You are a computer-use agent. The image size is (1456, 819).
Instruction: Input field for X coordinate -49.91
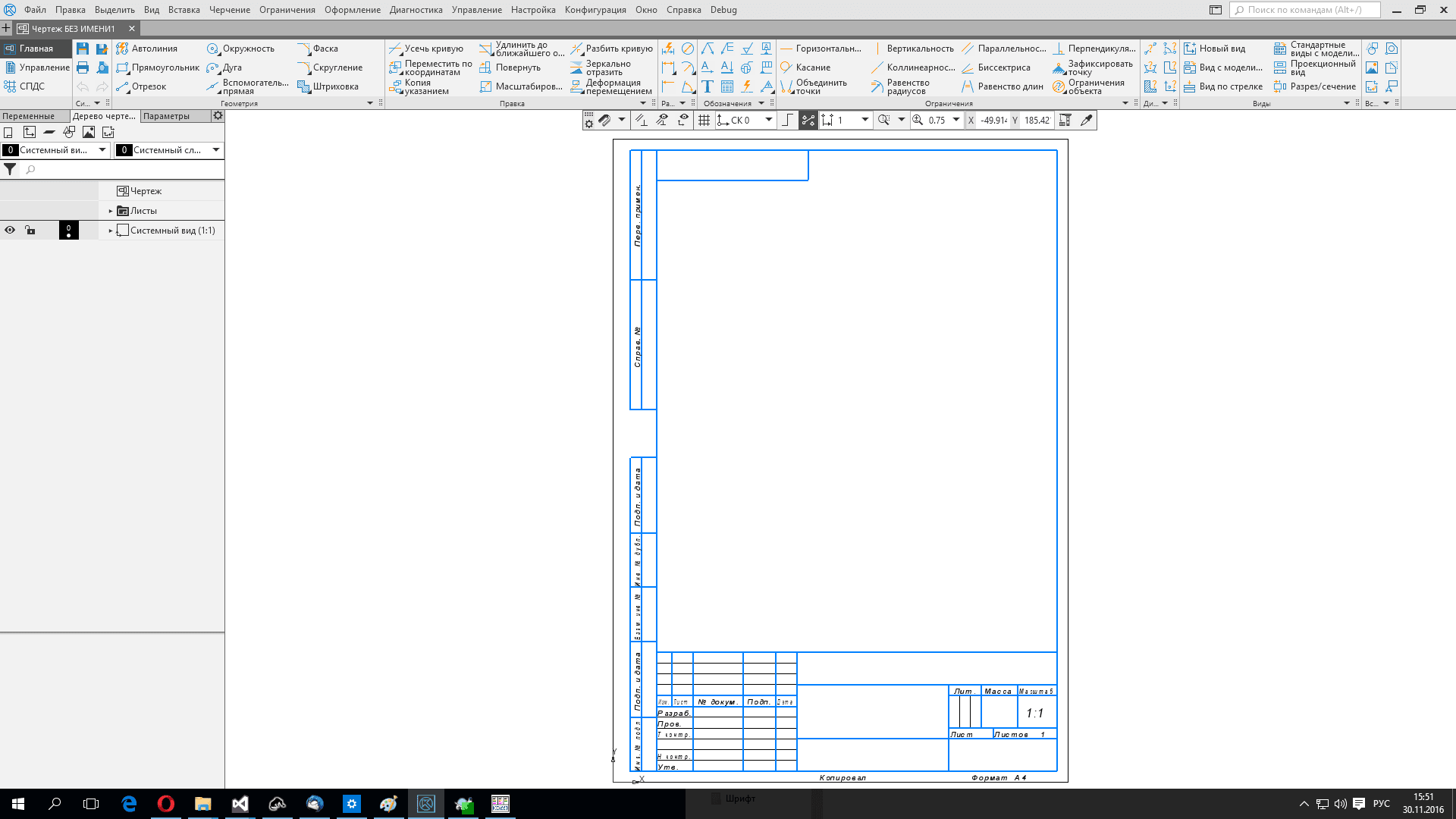993,120
